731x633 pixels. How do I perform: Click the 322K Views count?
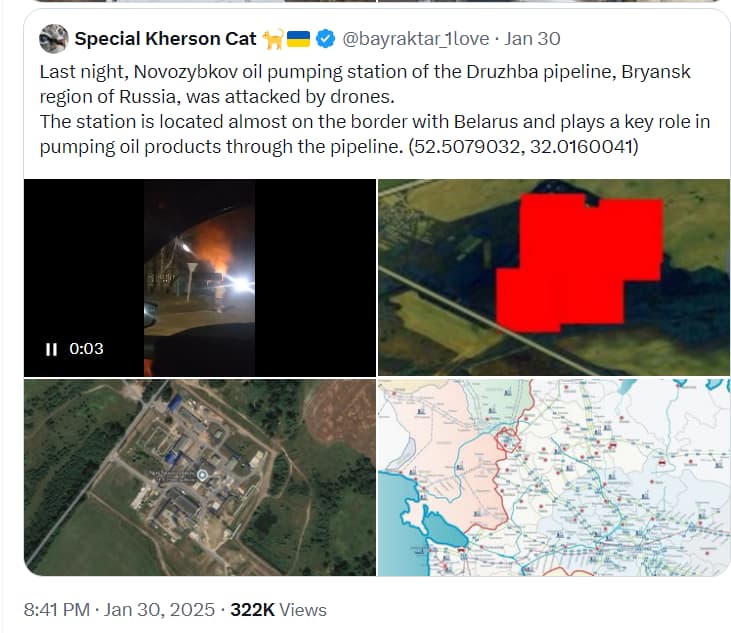coord(278,610)
